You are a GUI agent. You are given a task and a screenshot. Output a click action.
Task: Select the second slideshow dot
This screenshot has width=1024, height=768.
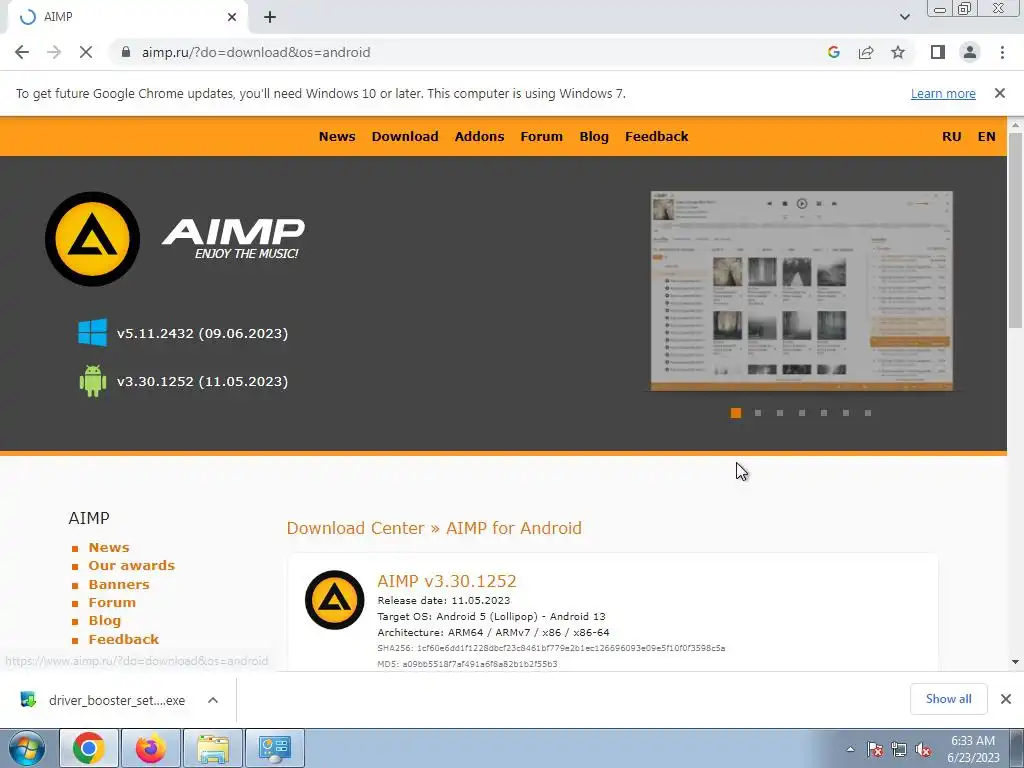click(758, 413)
